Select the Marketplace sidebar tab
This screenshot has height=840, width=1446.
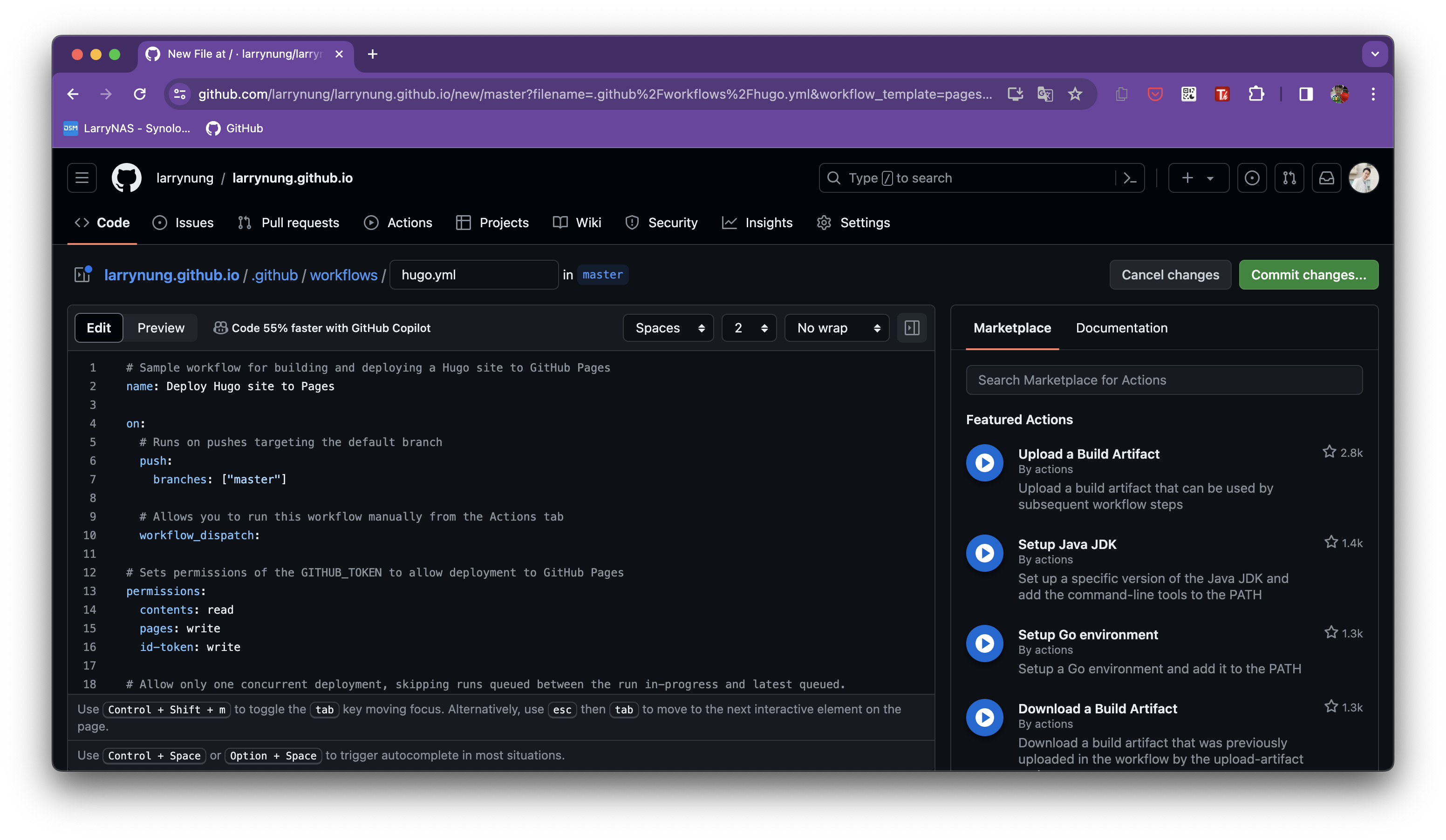(x=1012, y=328)
